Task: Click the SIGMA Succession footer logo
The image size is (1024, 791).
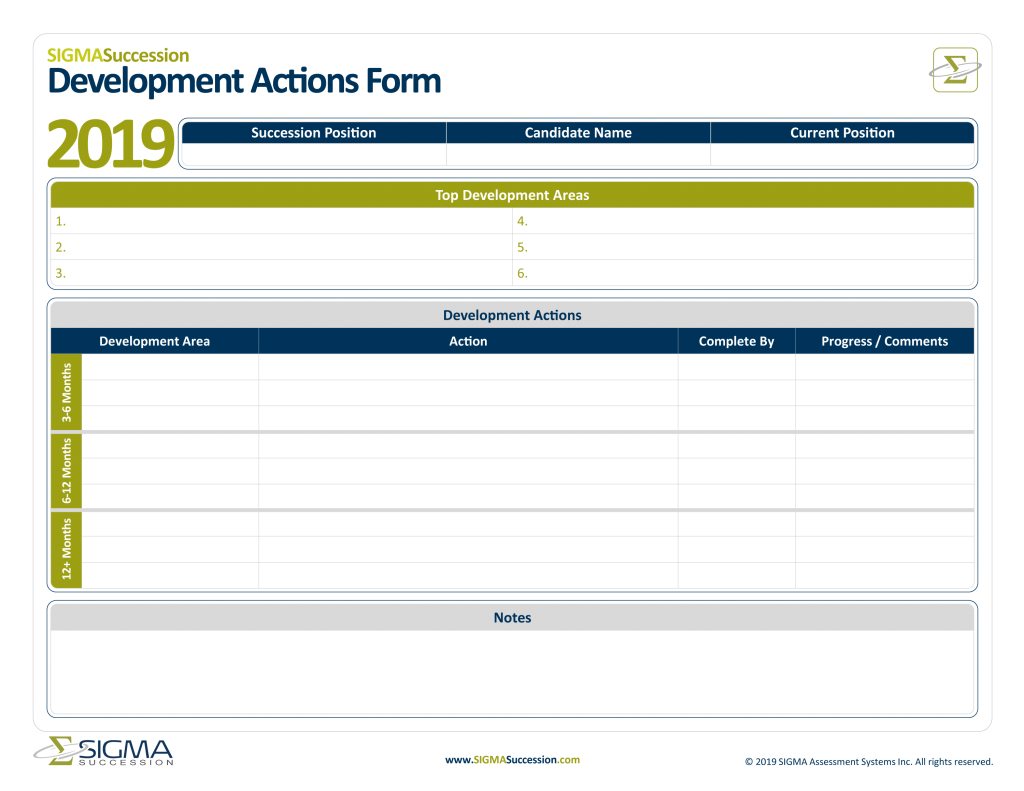Action: [104, 752]
